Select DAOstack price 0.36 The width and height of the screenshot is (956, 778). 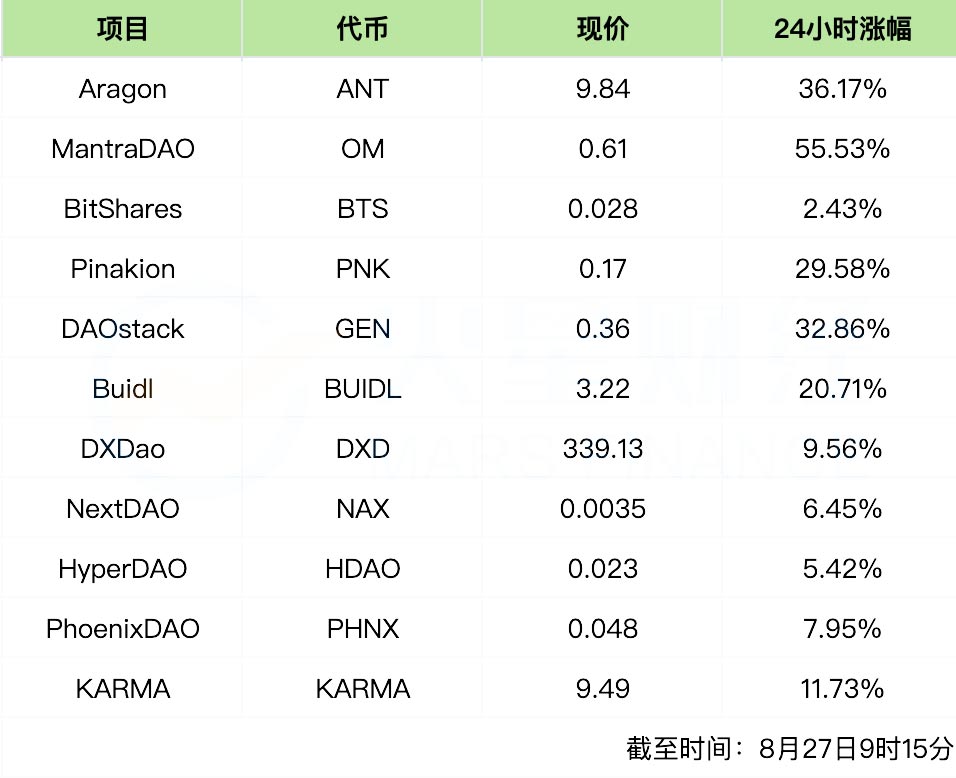click(x=602, y=329)
